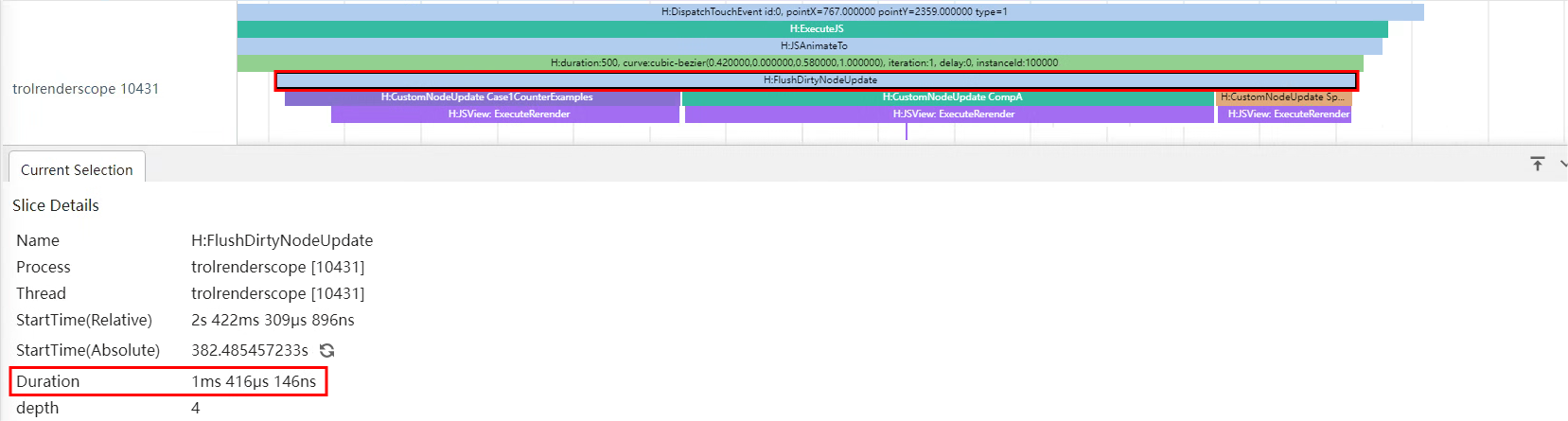
Task: Click the refresh icon beside StartTime(Absolute)
Action: [327, 351]
